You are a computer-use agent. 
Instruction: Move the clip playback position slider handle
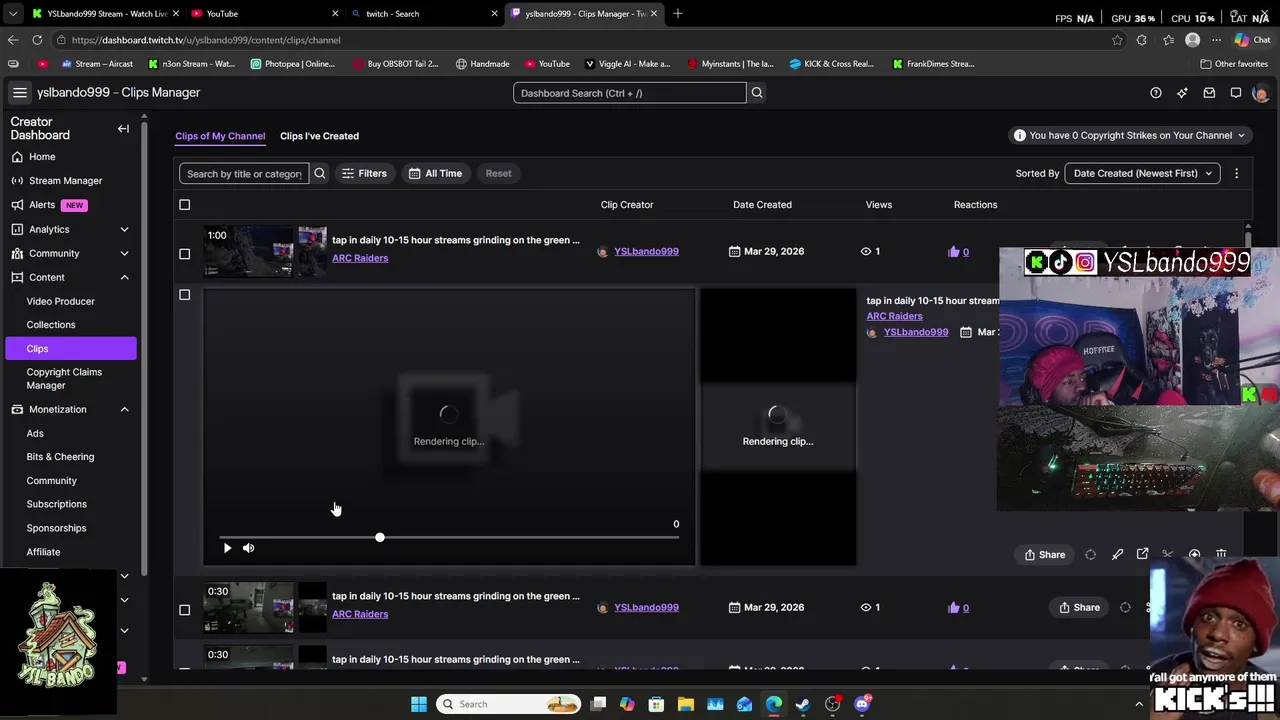click(x=380, y=538)
